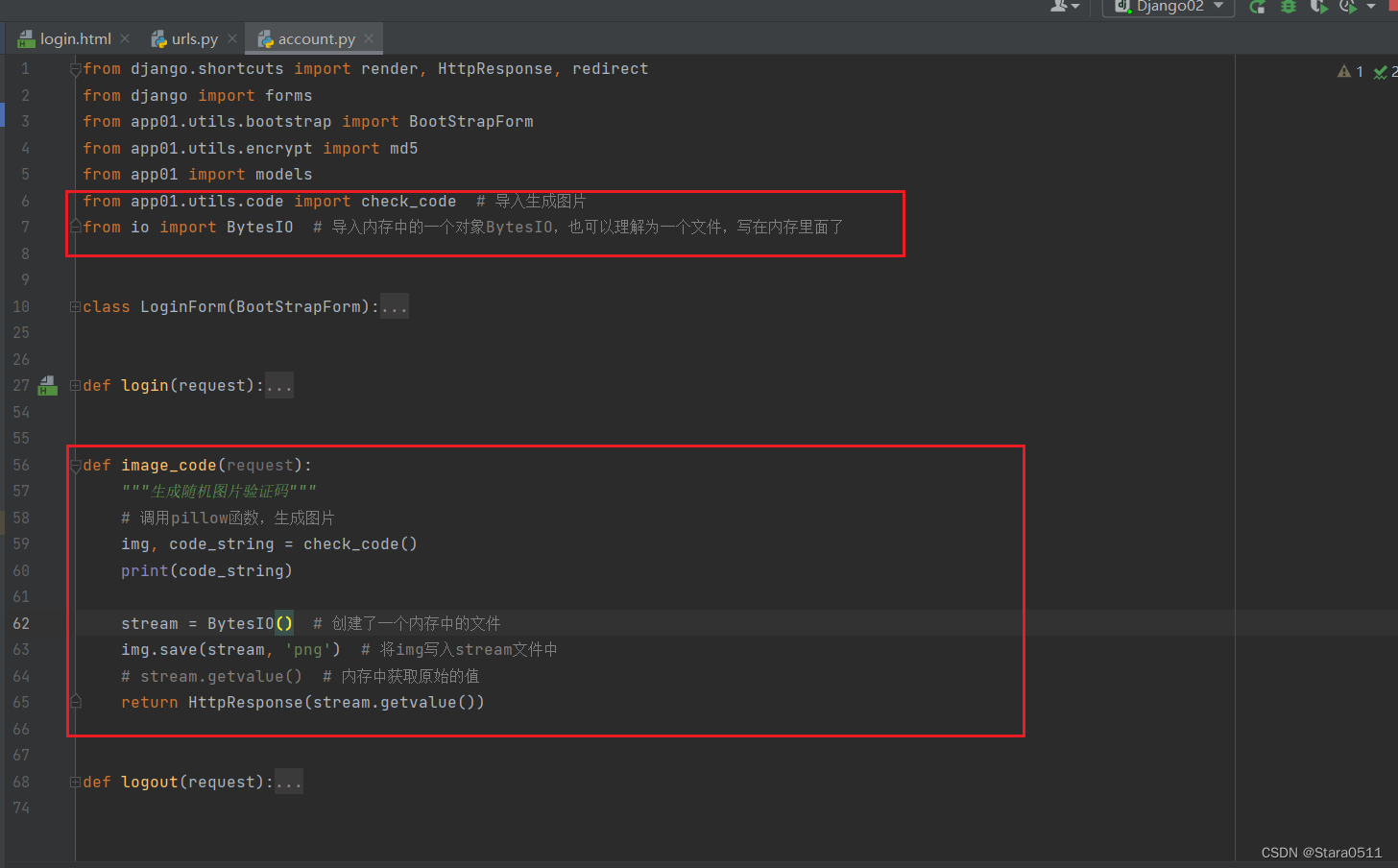Close the login.html tab

click(x=125, y=38)
